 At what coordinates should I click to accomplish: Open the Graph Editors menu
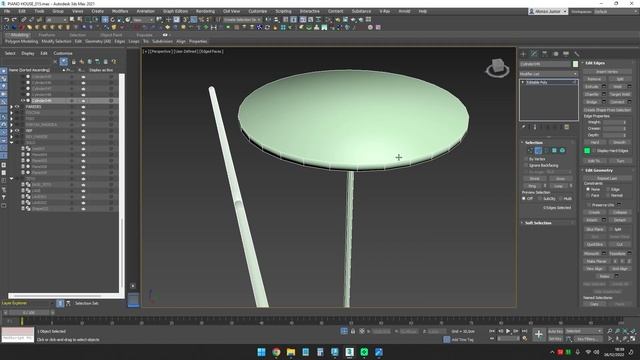click(x=176, y=11)
